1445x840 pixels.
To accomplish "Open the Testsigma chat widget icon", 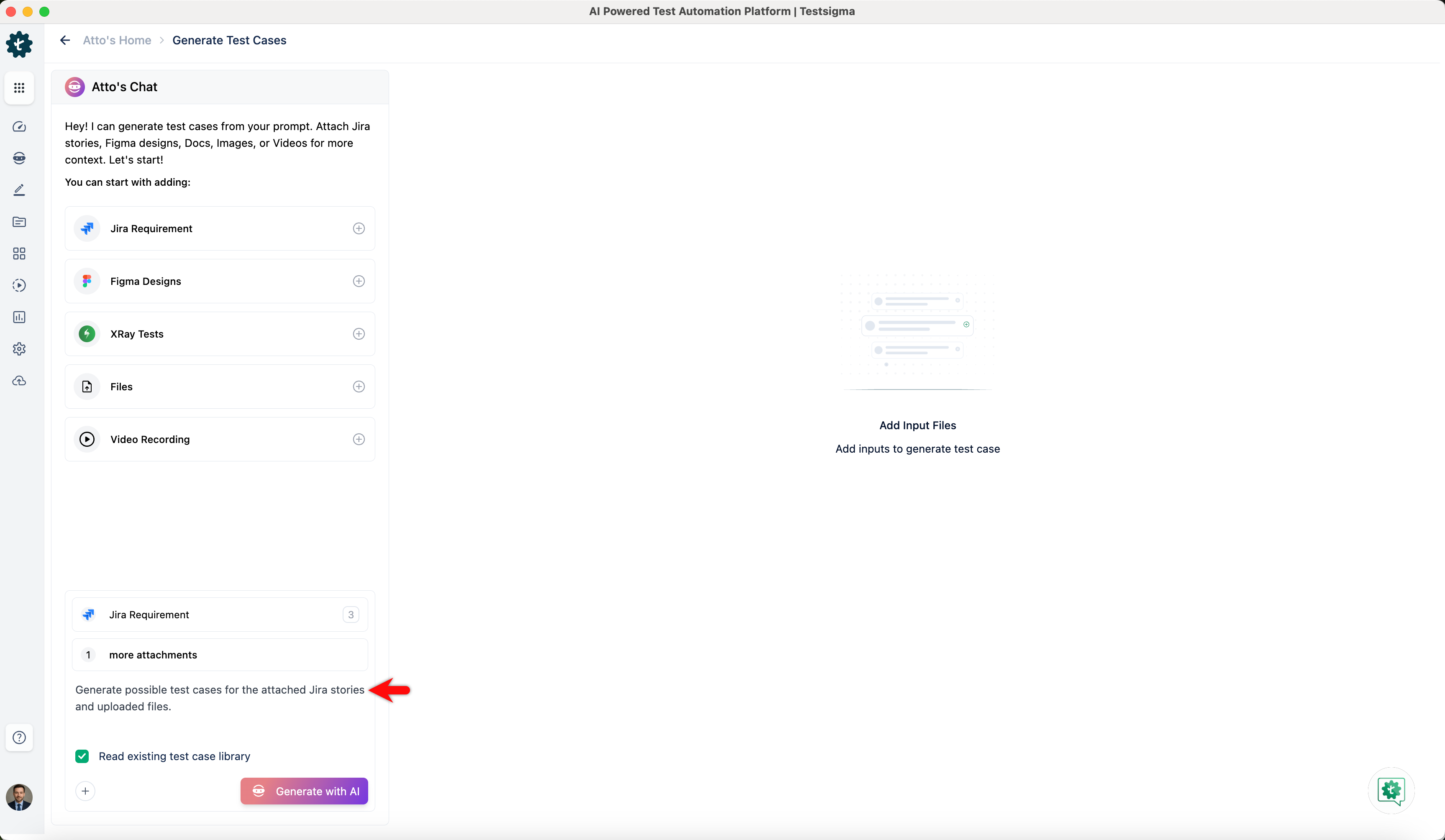I will [1391, 791].
